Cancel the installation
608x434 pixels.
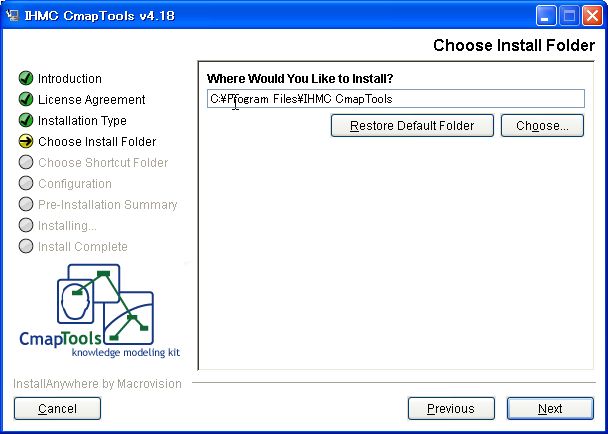pyautogui.click(x=57, y=408)
